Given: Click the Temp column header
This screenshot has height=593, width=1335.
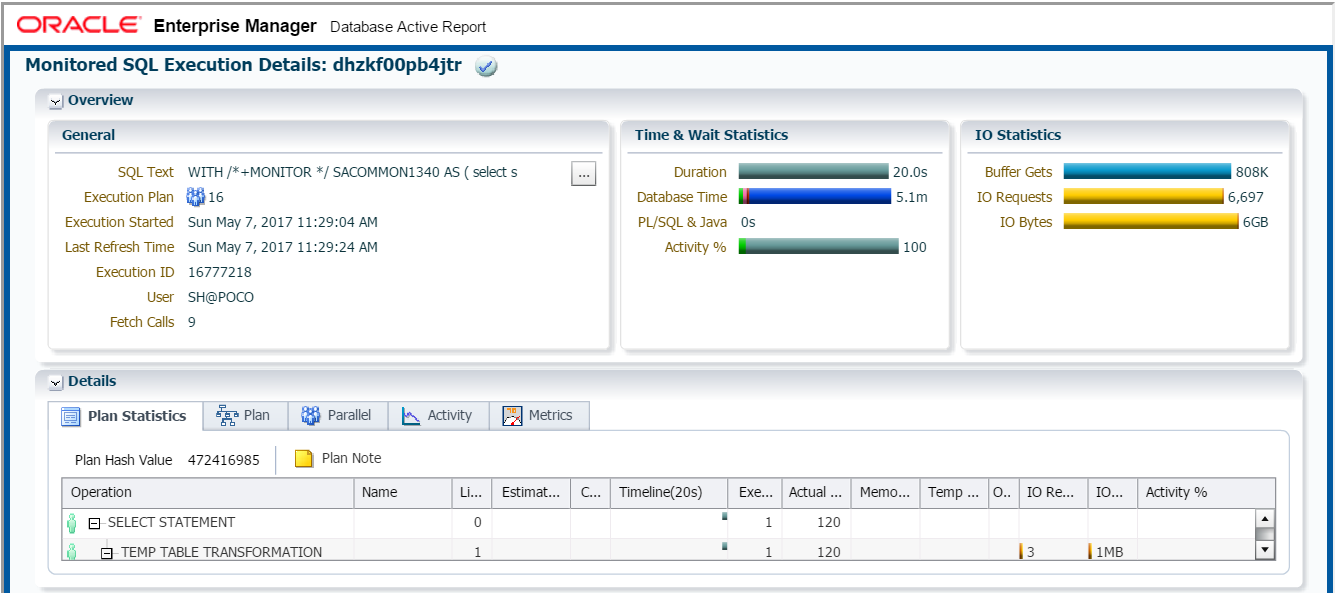Looking at the screenshot, I should (x=954, y=493).
